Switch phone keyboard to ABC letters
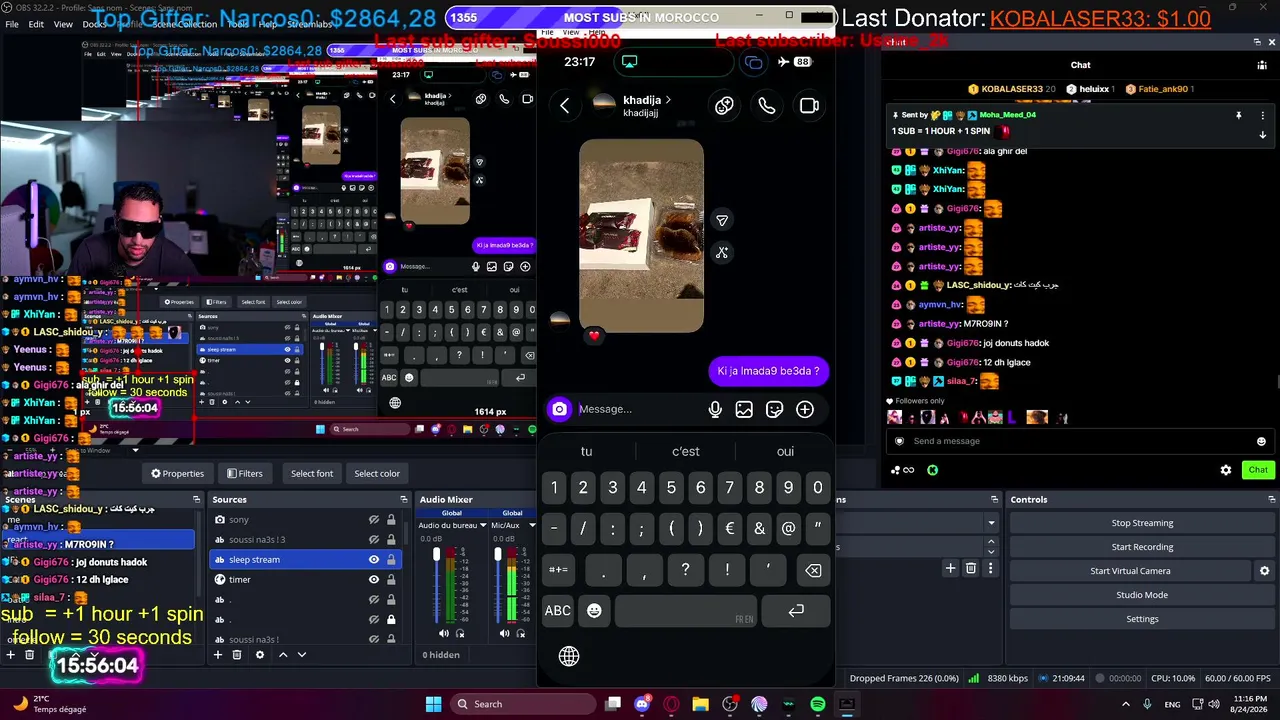Viewport: 1280px width, 720px height. pos(558,610)
